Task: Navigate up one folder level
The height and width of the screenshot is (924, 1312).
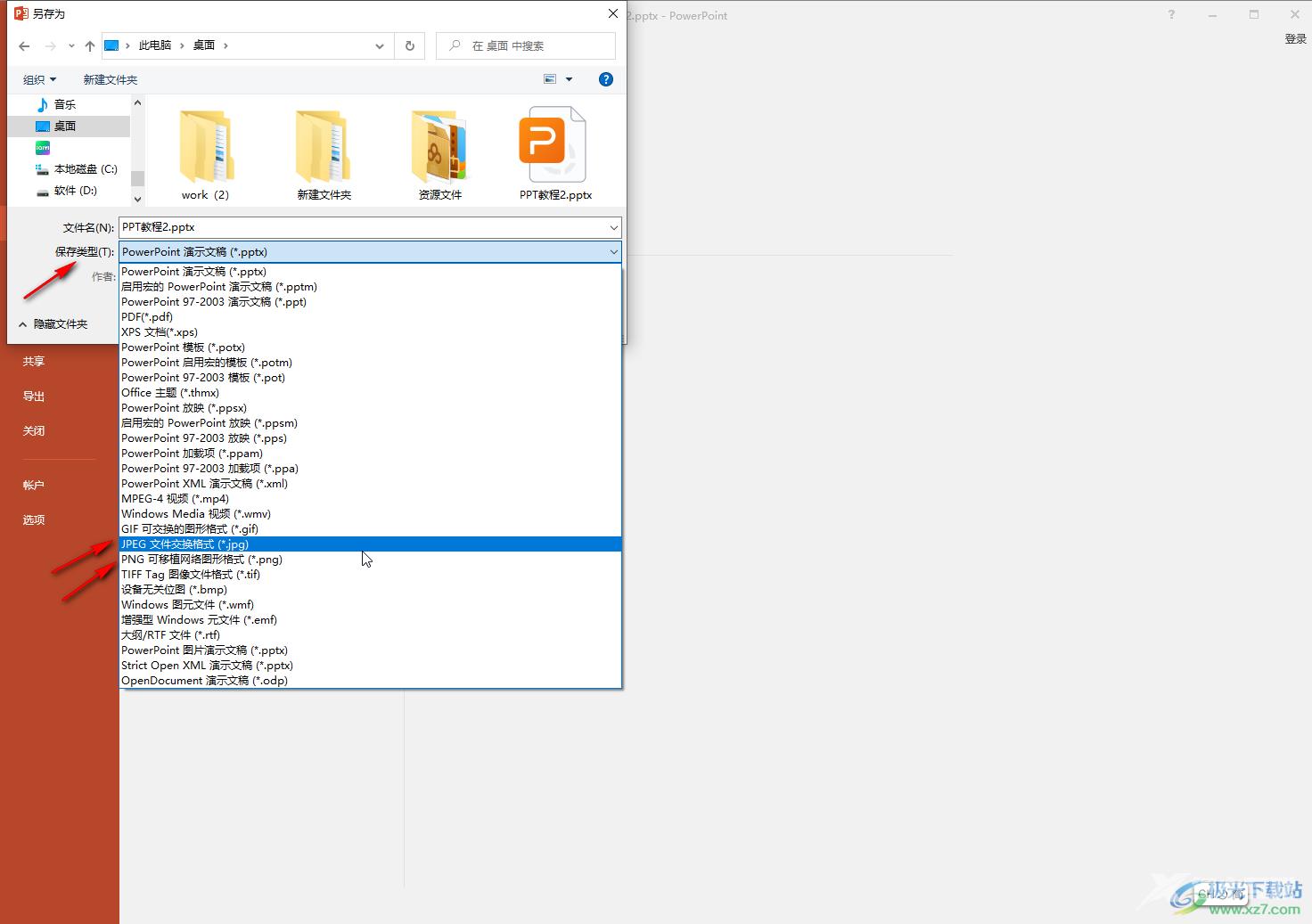Action: coord(90,45)
